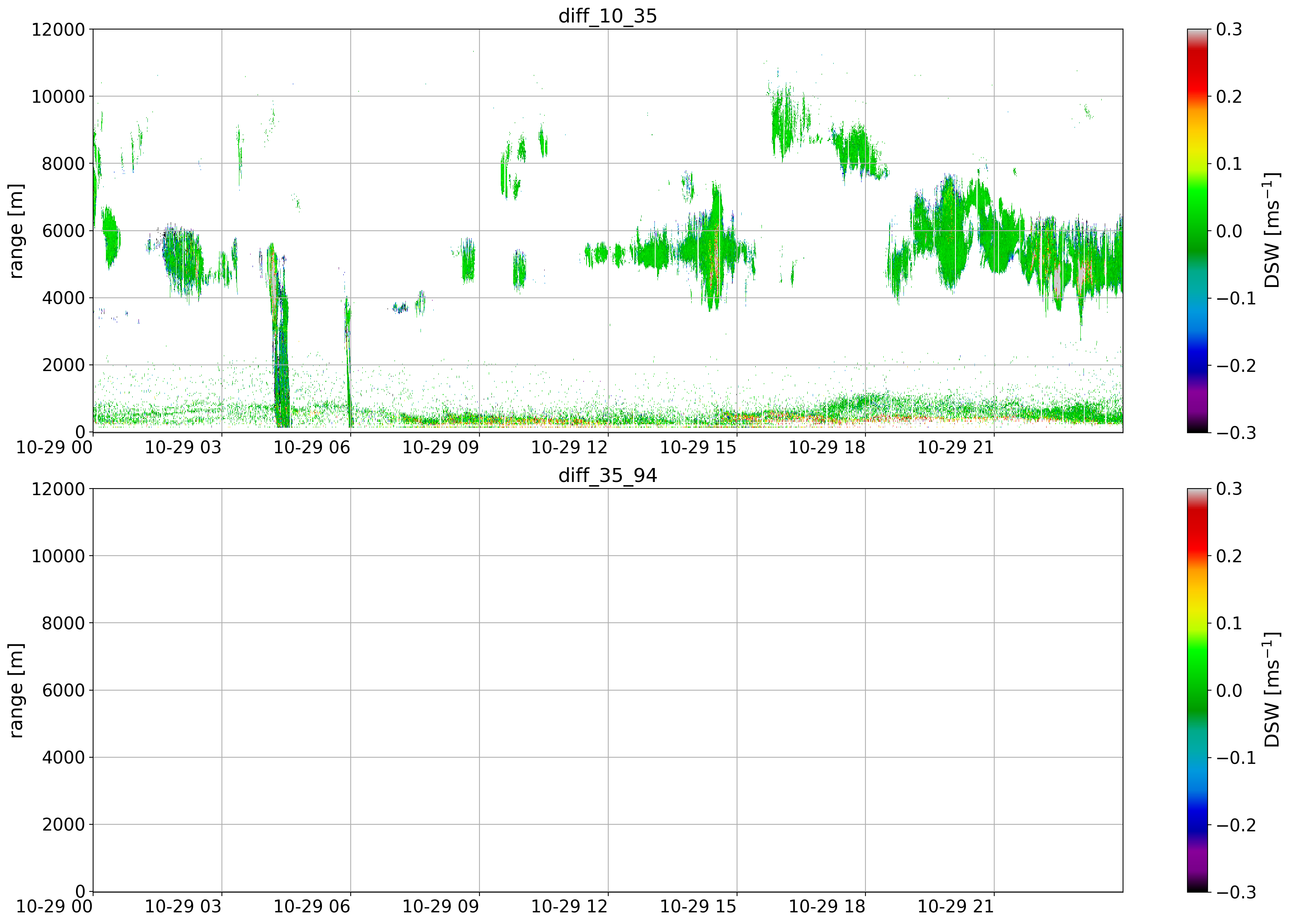Click the −0.2 tick on diff_10_35 colorbar

point(1236,365)
